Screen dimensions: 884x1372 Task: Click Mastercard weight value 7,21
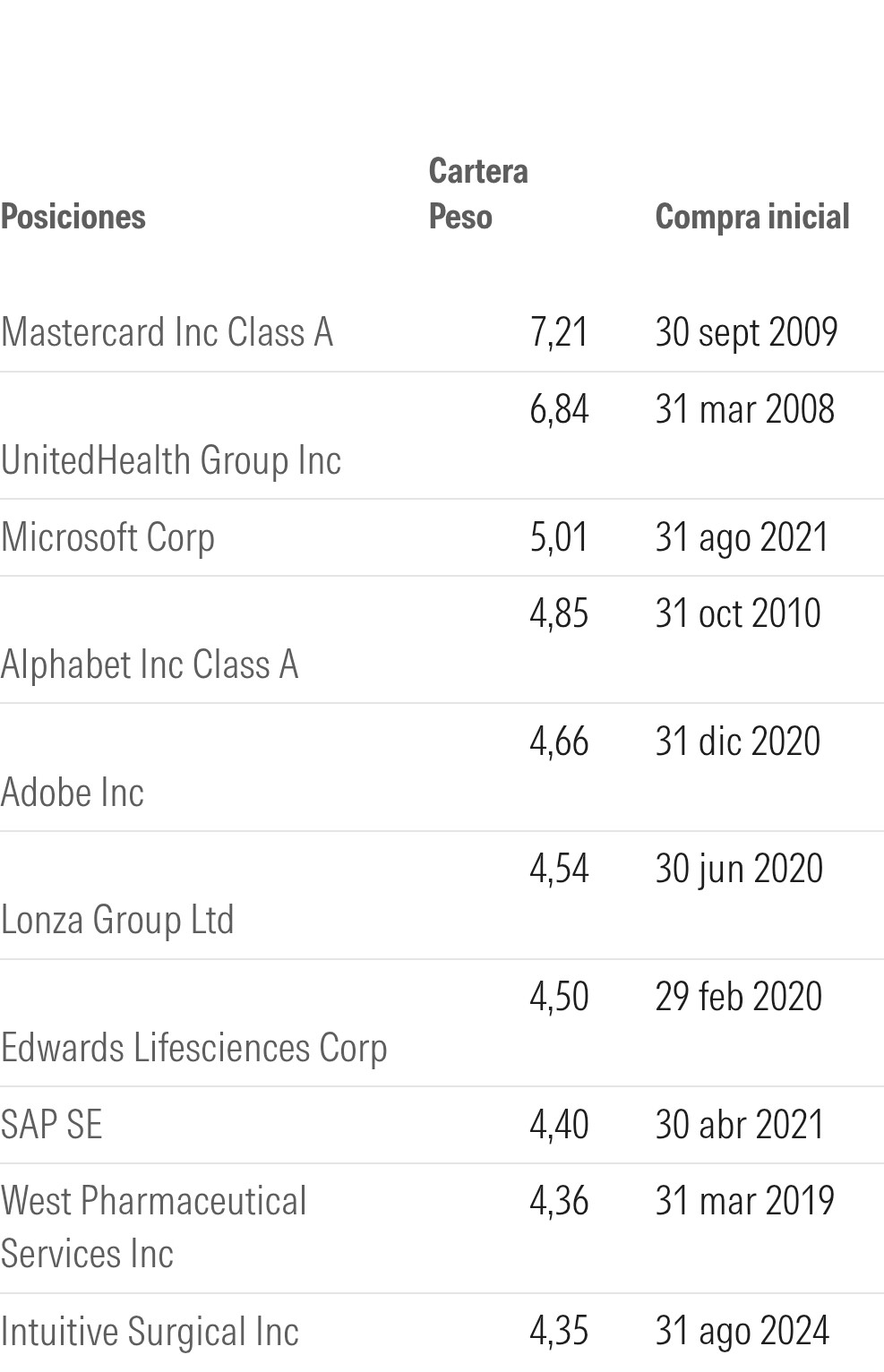click(559, 332)
